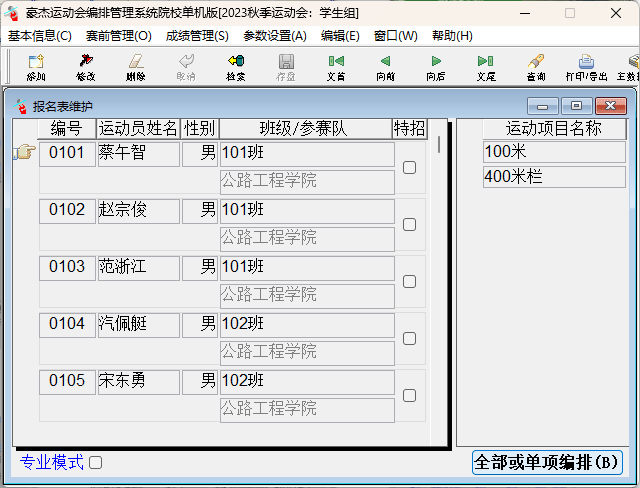Click the 性别 column header
Image resolution: width=640 pixels, height=488 pixels.
[x=200, y=129]
